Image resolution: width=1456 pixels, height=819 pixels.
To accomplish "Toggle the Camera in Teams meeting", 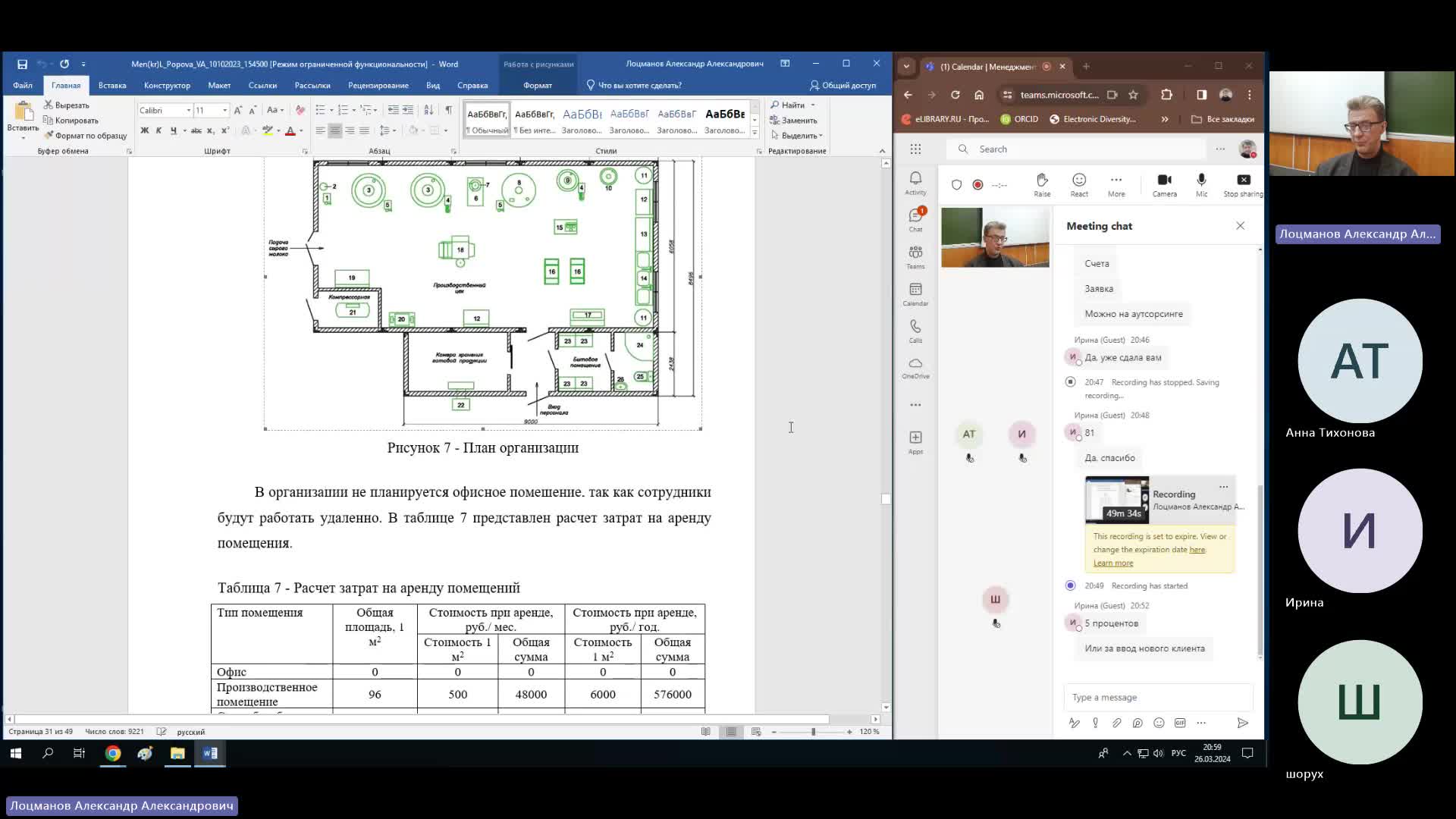I will pyautogui.click(x=1164, y=184).
